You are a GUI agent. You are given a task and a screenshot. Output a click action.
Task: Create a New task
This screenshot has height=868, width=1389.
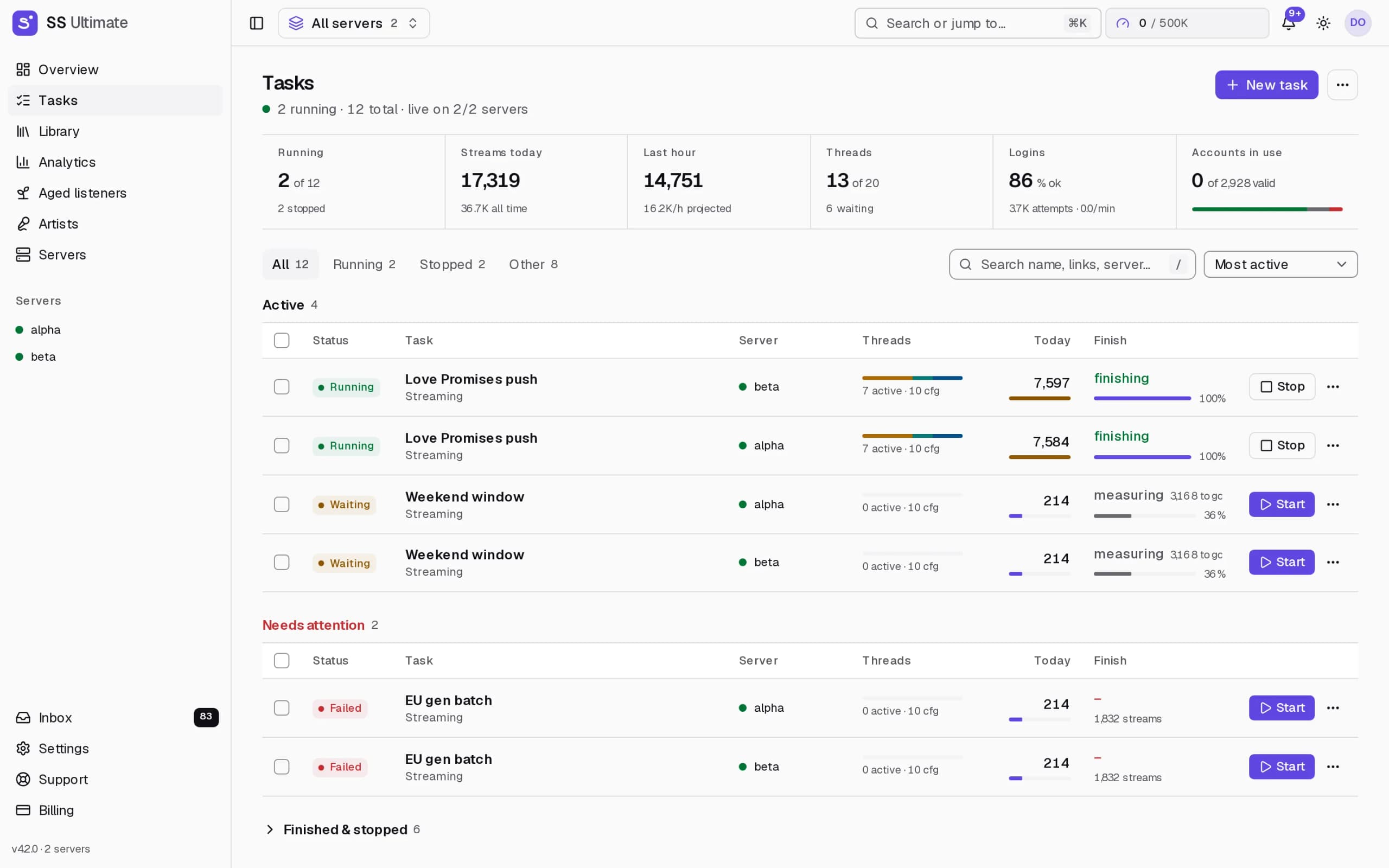[1266, 85]
